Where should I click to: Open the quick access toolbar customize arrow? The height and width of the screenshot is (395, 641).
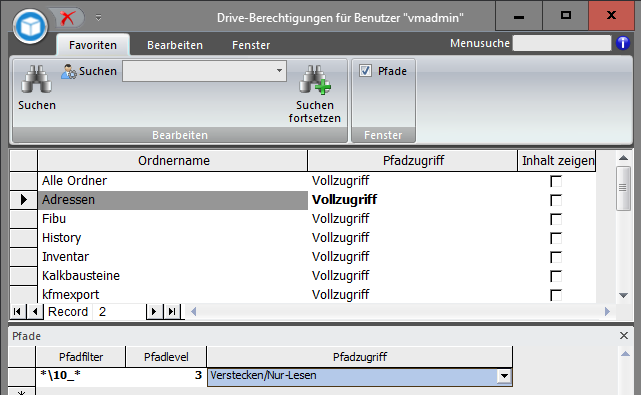tap(99, 18)
